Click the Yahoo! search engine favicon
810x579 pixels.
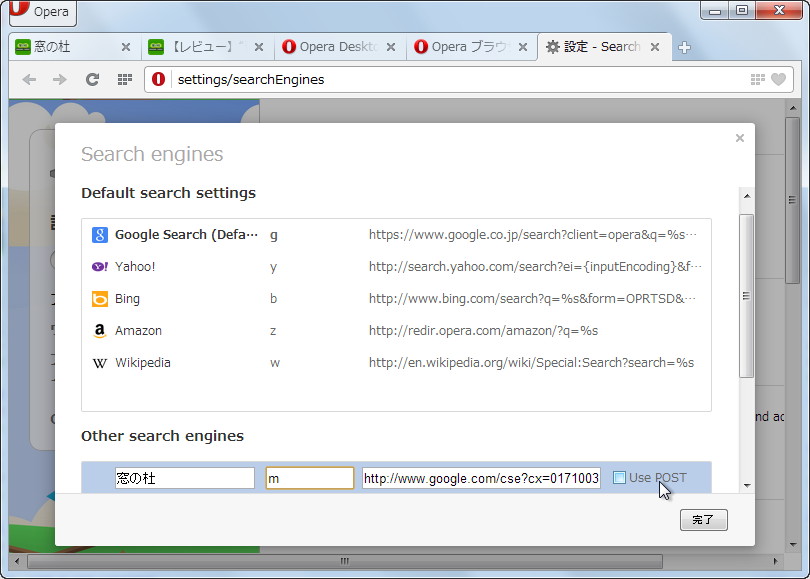tap(99, 266)
